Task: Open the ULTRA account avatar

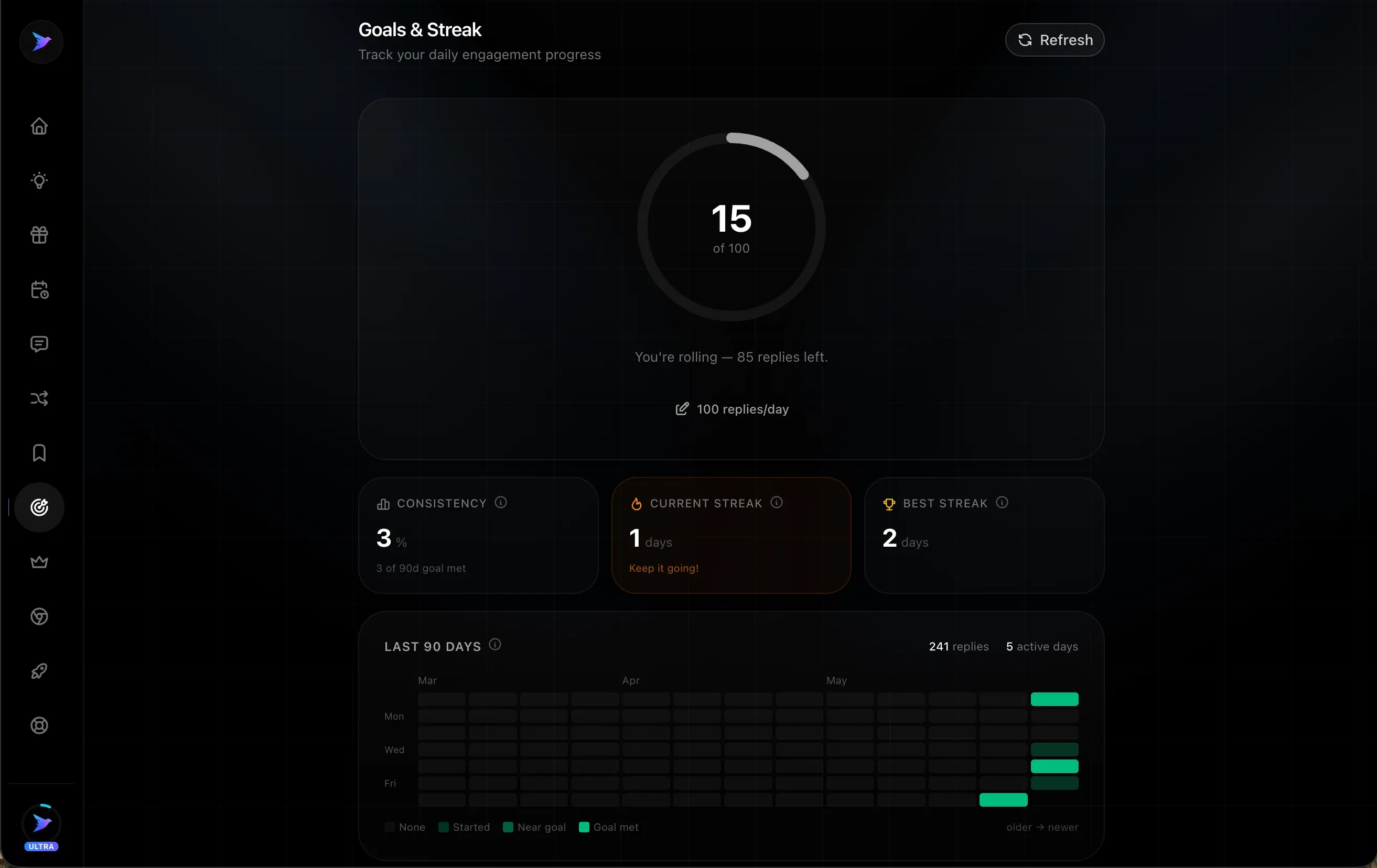Action: pyautogui.click(x=41, y=823)
